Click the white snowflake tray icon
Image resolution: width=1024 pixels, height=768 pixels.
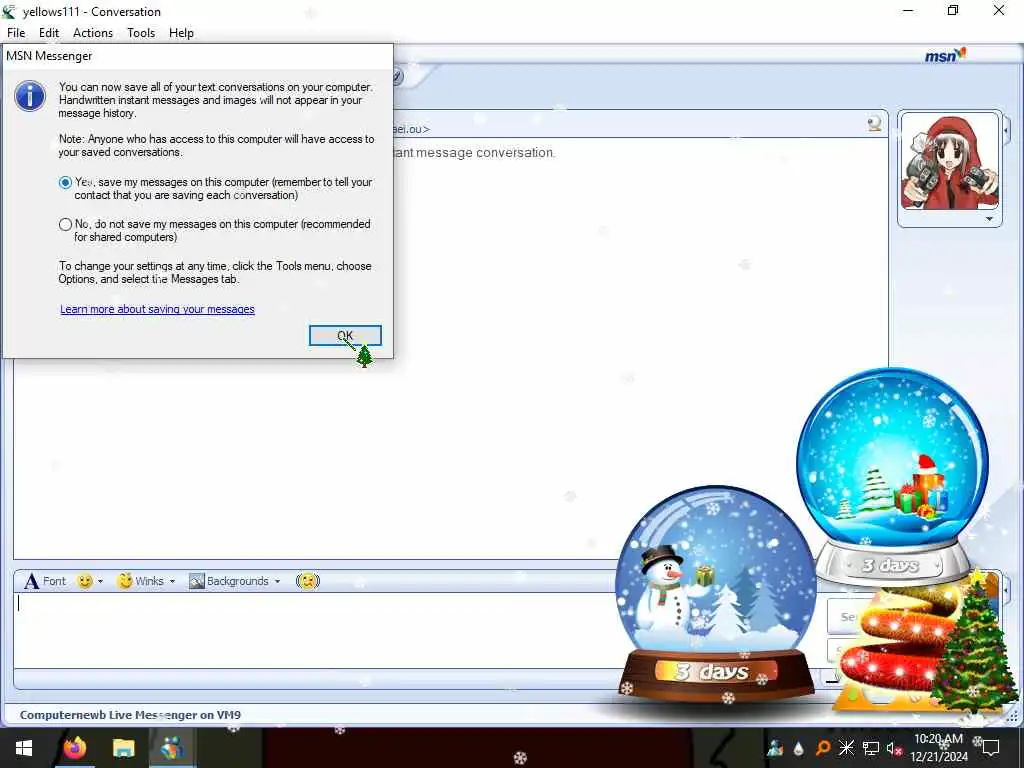pyautogui.click(x=846, y=748)
